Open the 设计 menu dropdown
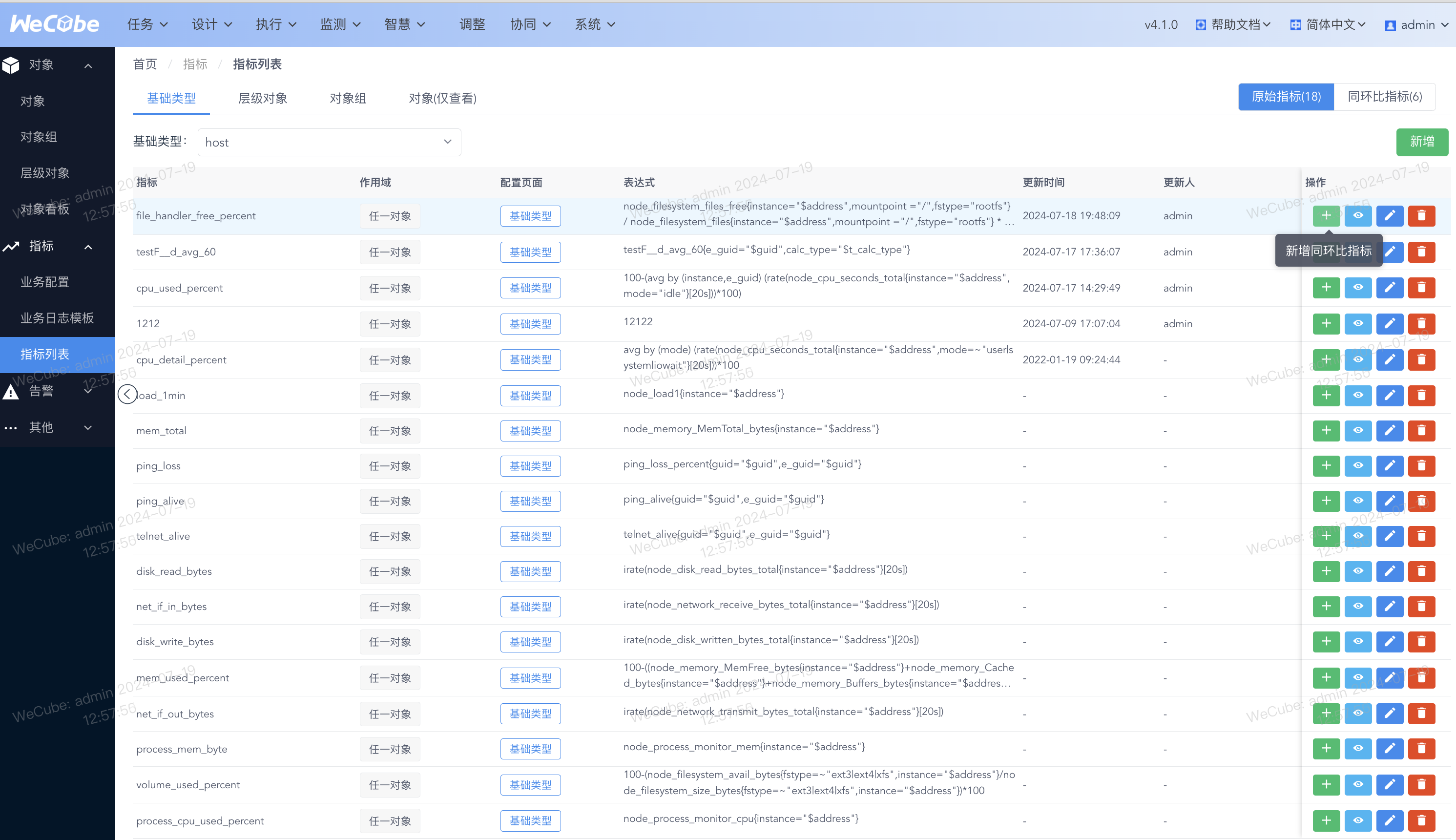This screenshot has width=1456, height=840. pos(211,24)
